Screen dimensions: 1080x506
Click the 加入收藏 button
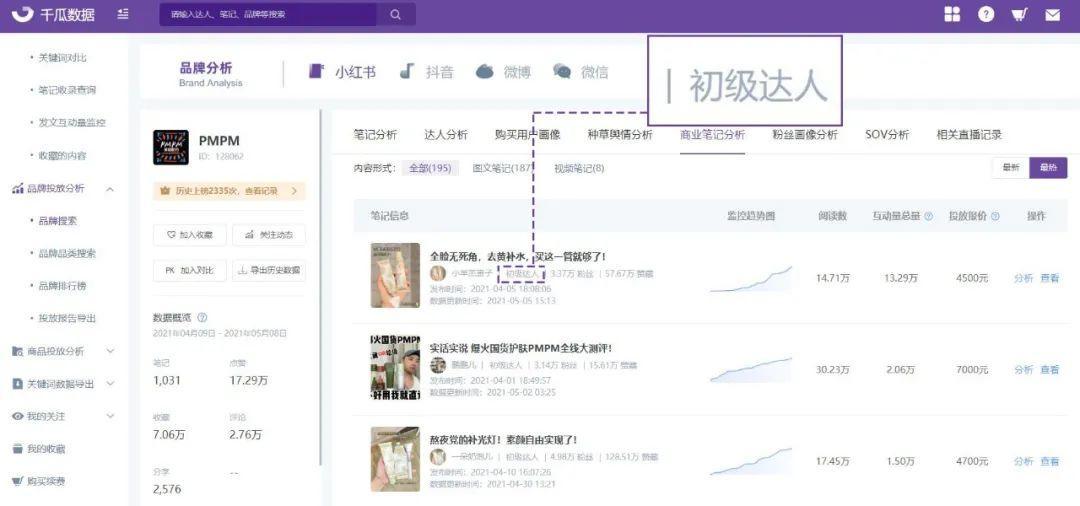click(x=189, y=235)
